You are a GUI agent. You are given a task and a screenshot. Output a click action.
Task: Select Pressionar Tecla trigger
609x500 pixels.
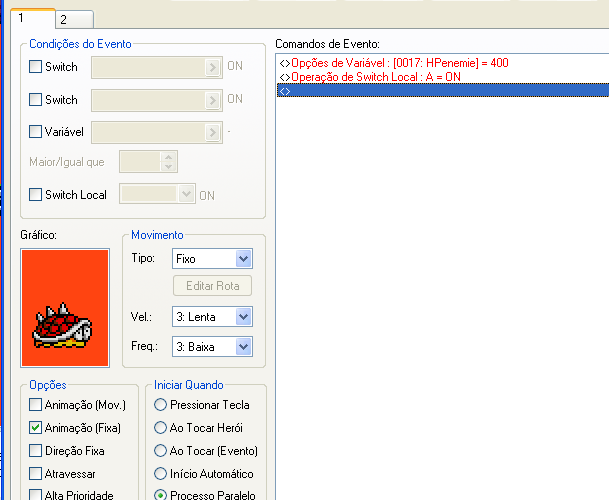point(160,405)
